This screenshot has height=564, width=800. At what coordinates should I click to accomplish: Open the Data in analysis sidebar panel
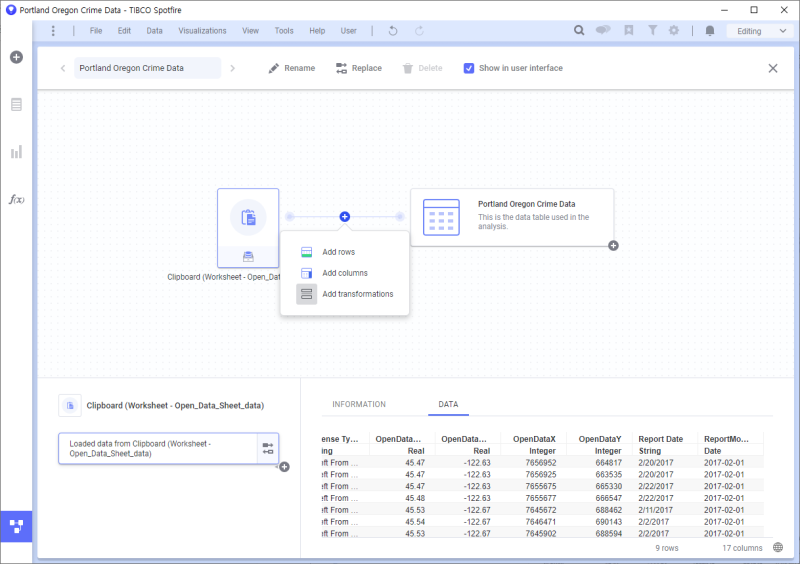[16, 104]
